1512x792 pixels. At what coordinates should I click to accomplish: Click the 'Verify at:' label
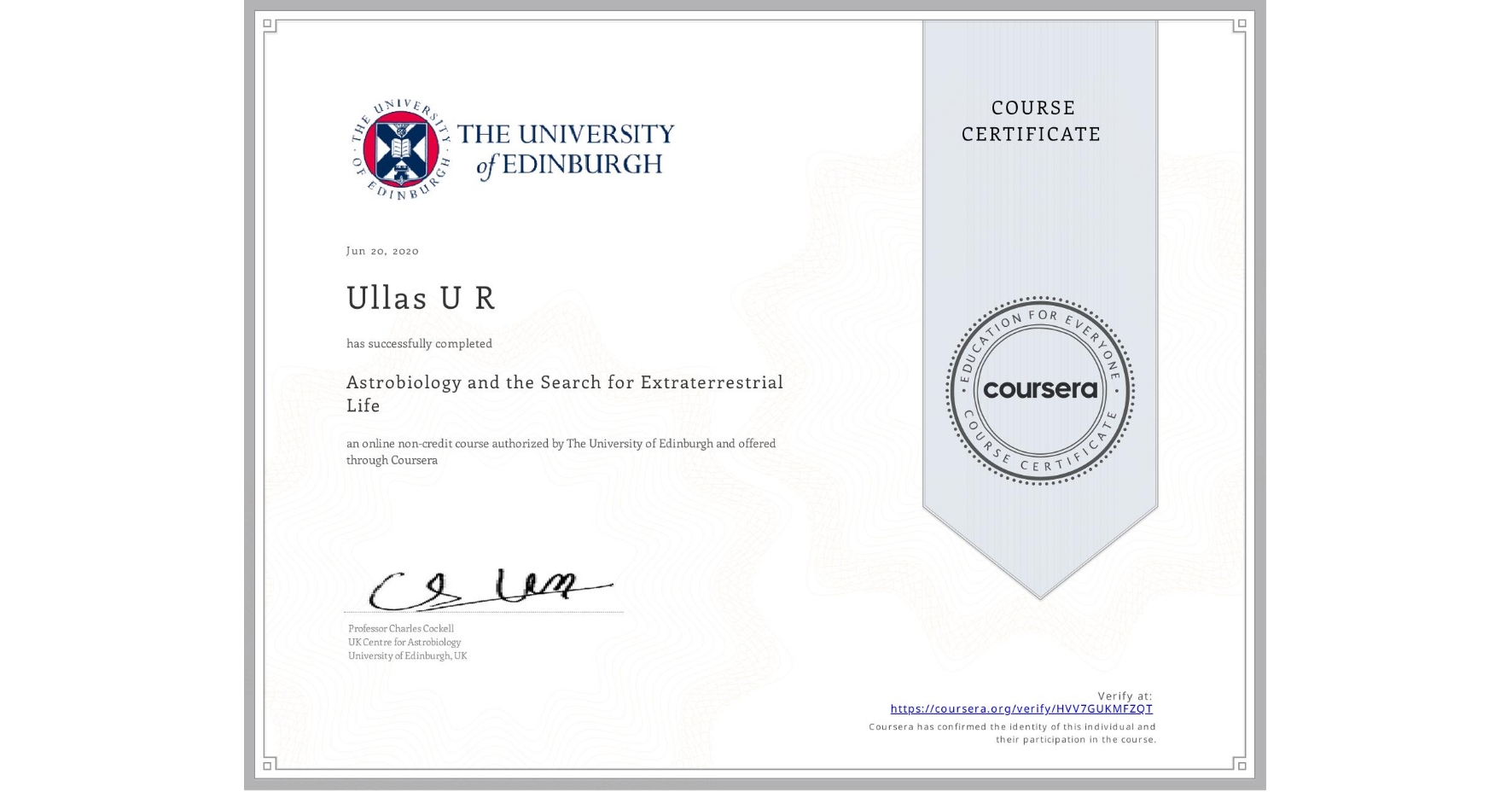pyautogui.click(x=1125, y=696)
